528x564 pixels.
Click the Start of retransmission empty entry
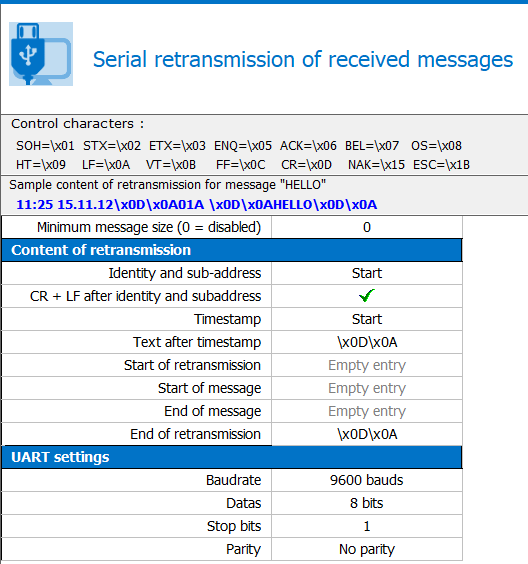367,365
